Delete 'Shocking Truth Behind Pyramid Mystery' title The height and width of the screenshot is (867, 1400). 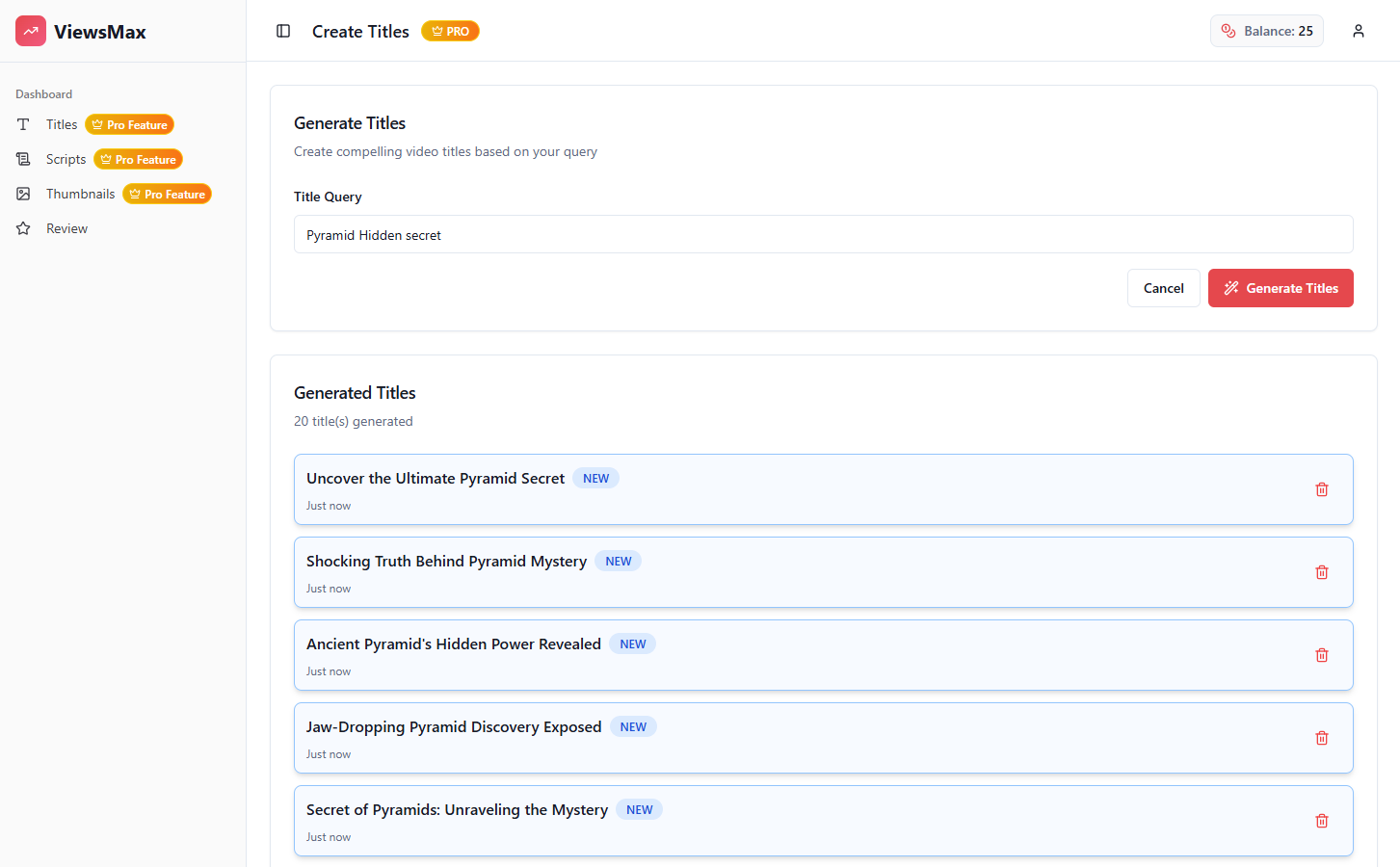tap(1322, 572)
